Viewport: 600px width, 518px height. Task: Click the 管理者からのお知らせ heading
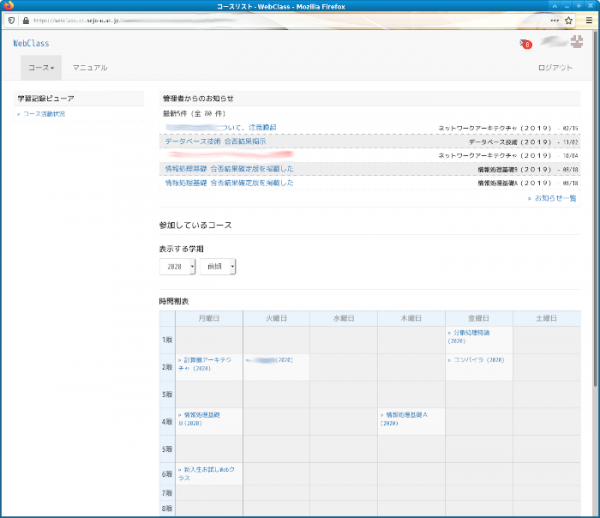click(198, 99)
